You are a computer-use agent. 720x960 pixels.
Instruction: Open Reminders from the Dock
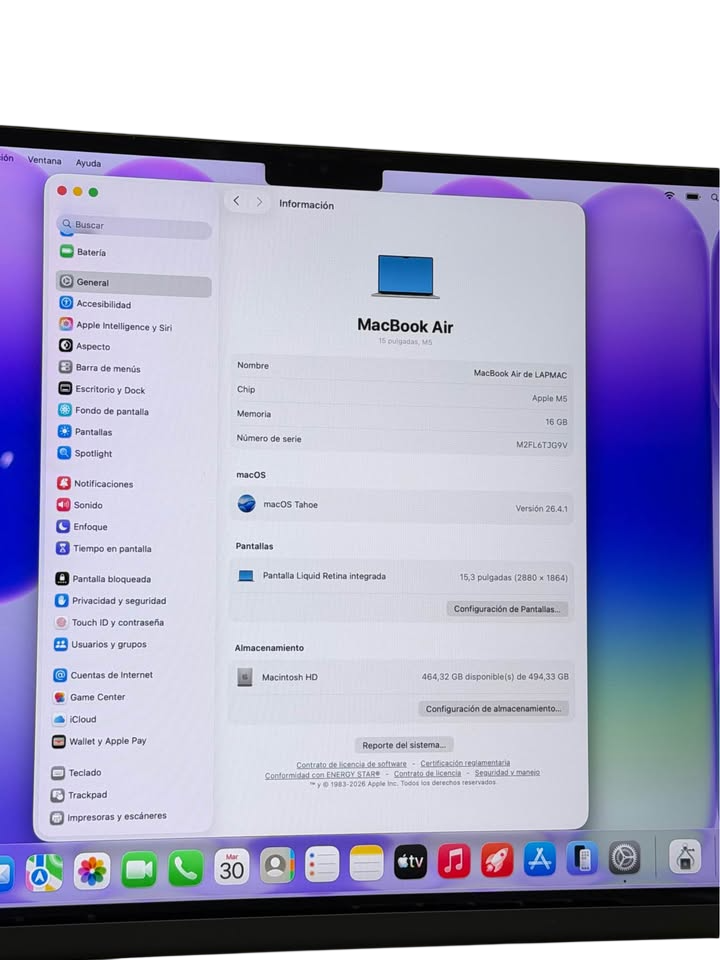point(322,864)
